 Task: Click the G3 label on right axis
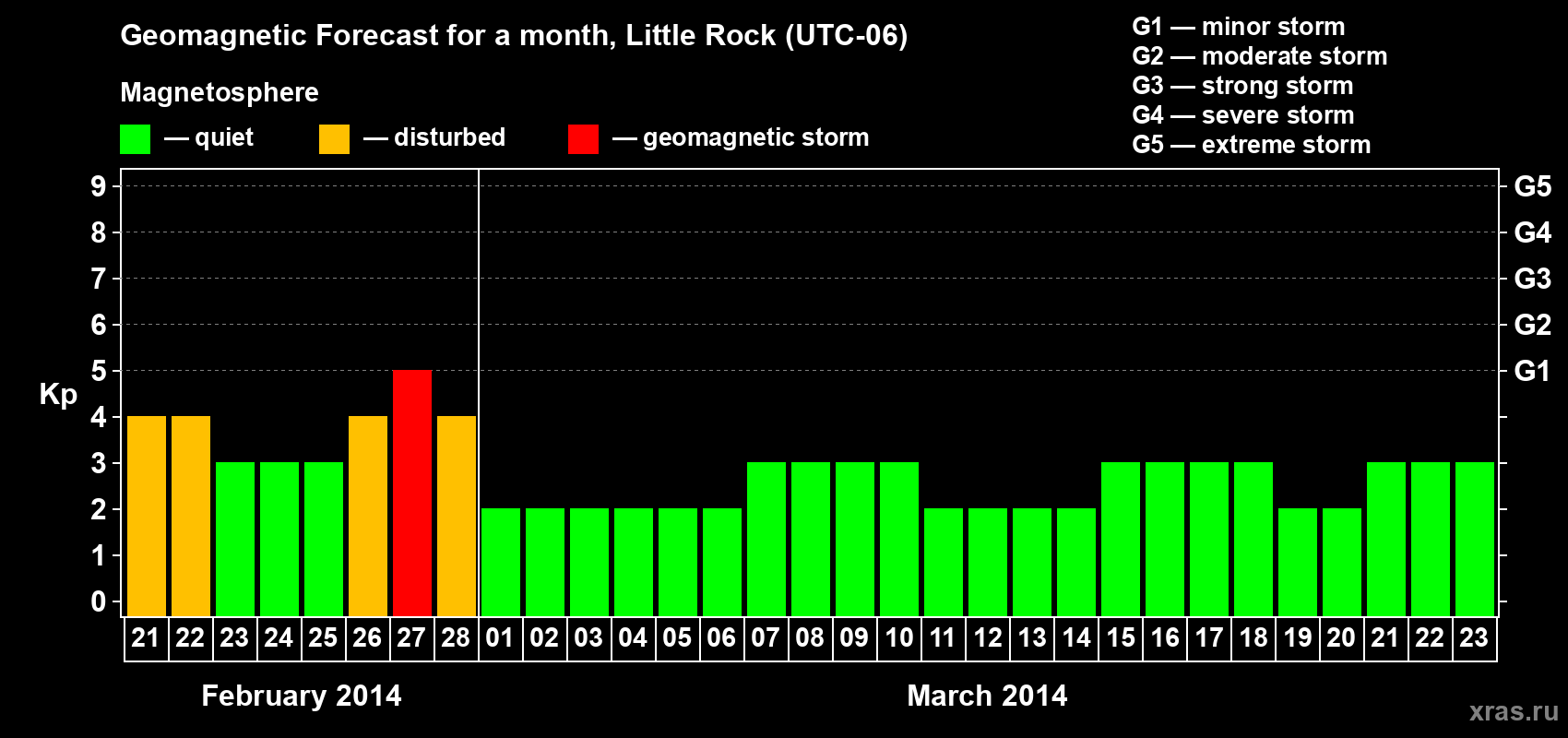point(1533,279)
